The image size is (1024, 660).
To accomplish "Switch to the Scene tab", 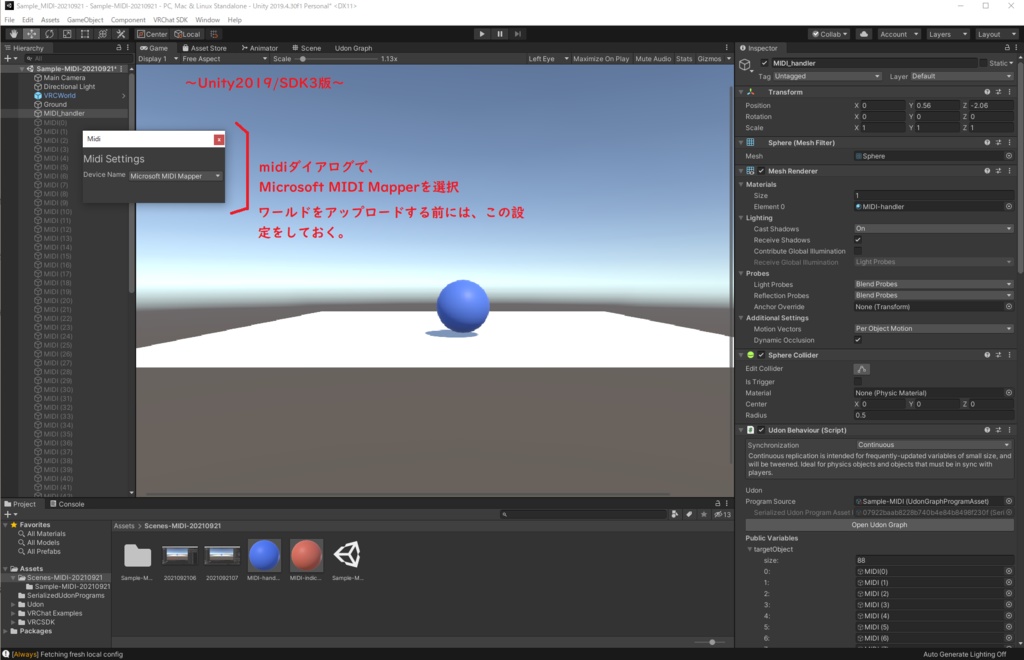I will point(306,48).
